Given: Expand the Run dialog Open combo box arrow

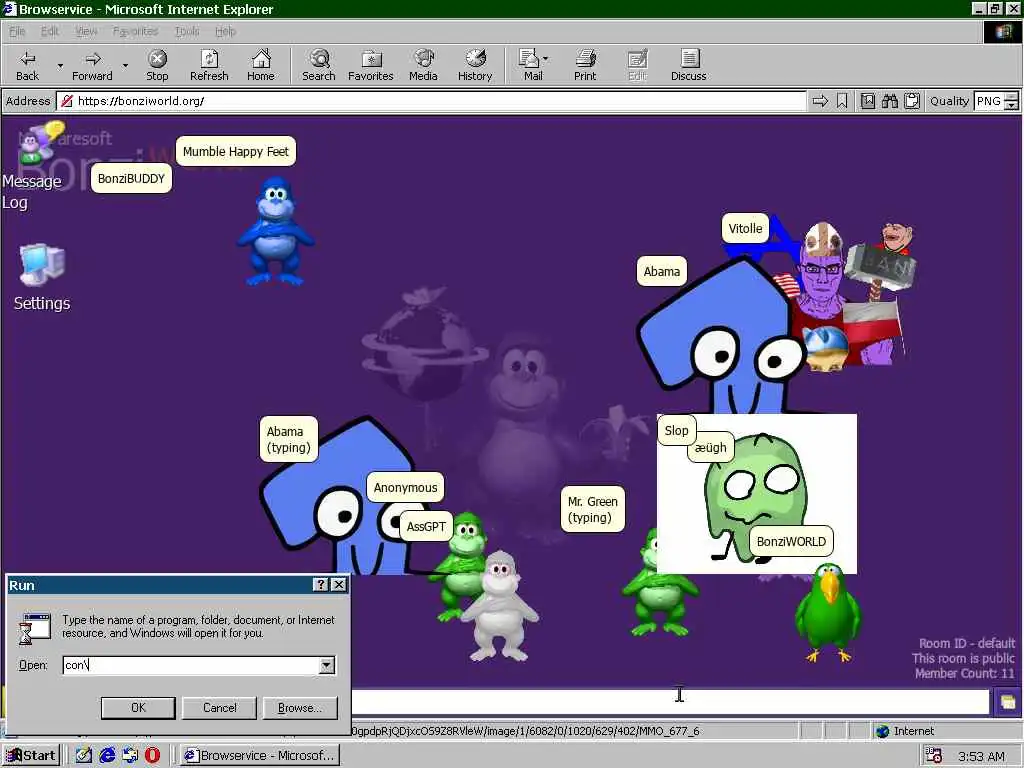Looking at the screenshot, I should pyautogui.click(x=327, y=665).
